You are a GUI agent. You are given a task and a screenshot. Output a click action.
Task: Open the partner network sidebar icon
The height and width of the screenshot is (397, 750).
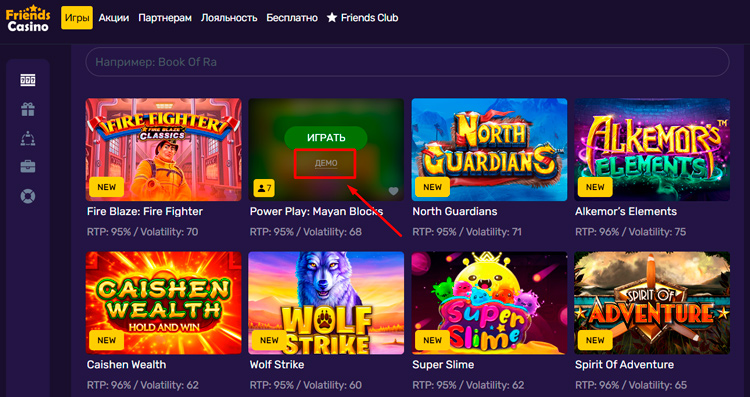click(x=28, y=138)
